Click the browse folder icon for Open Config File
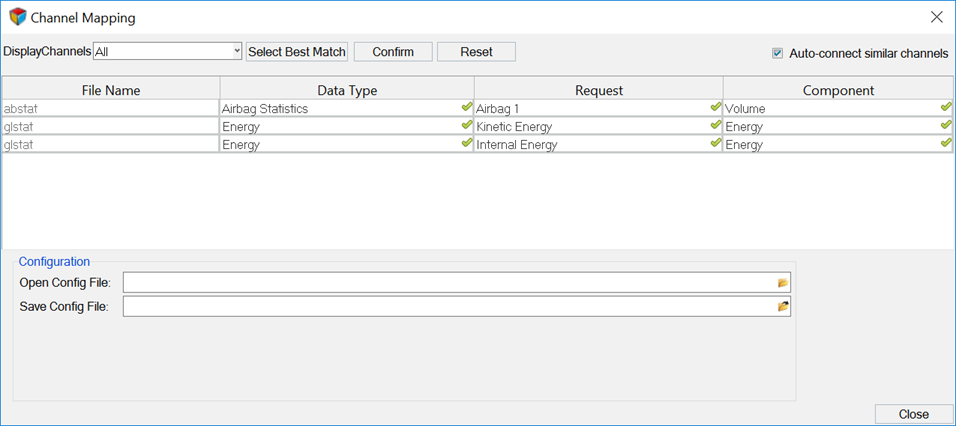956x426 pixels. (783, 283)
